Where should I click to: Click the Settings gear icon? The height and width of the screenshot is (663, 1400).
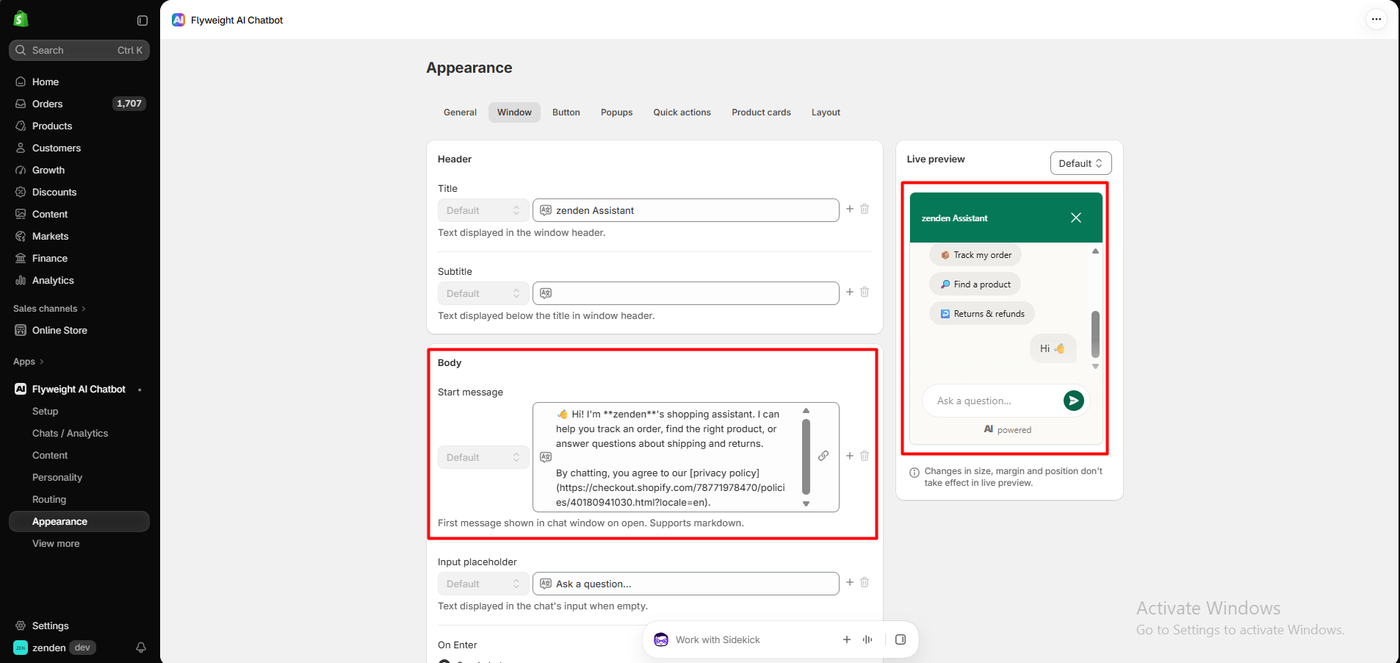pos(21,626)
